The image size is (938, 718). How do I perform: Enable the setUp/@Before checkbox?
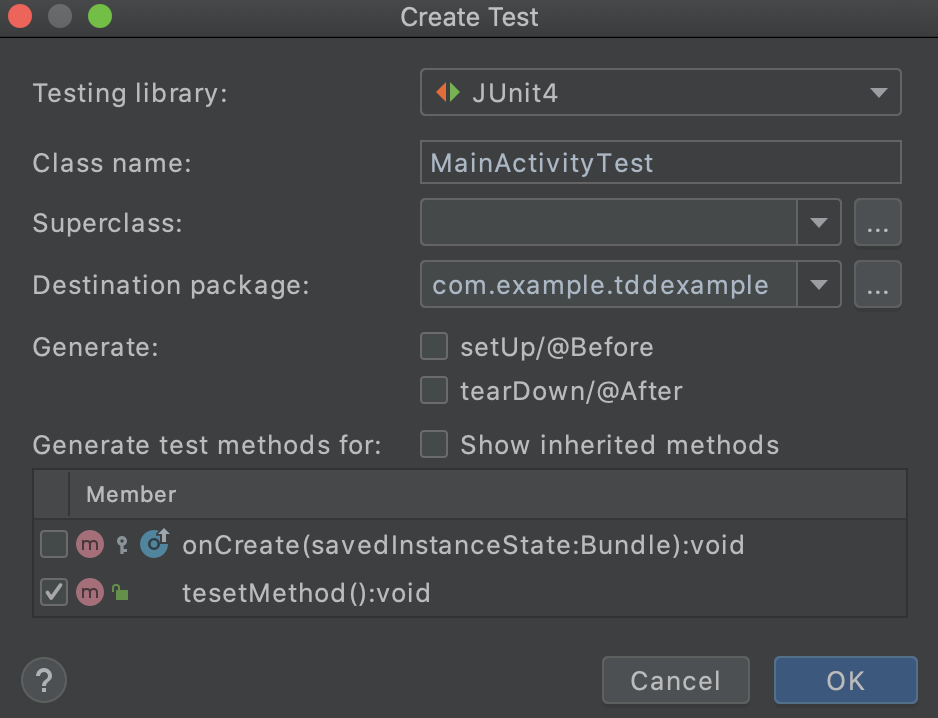pos(434,347)
